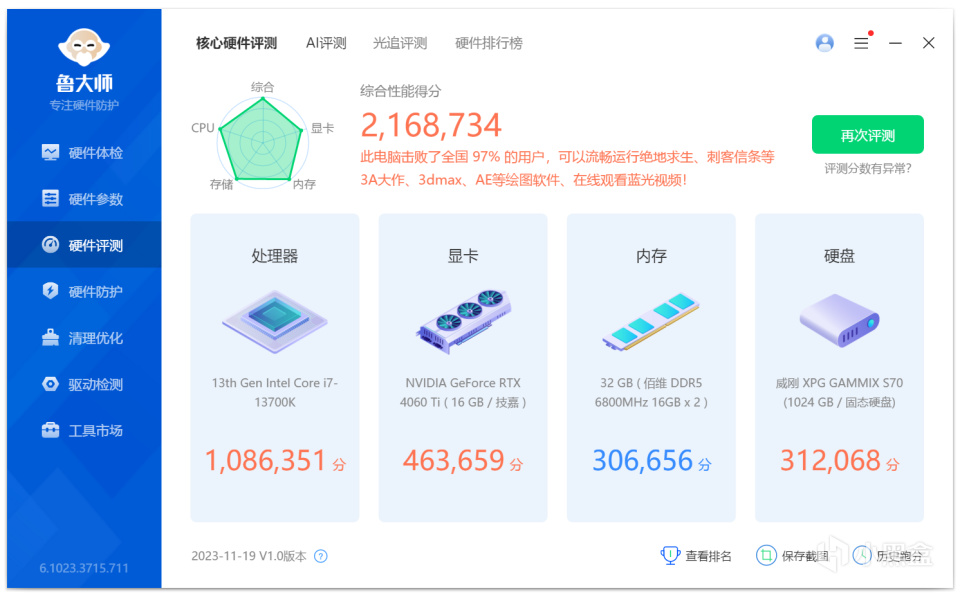The height and width of the screenshot is (595, 960).
Task: Switch to the AI评测 tab
Action: tap(326, 43)
